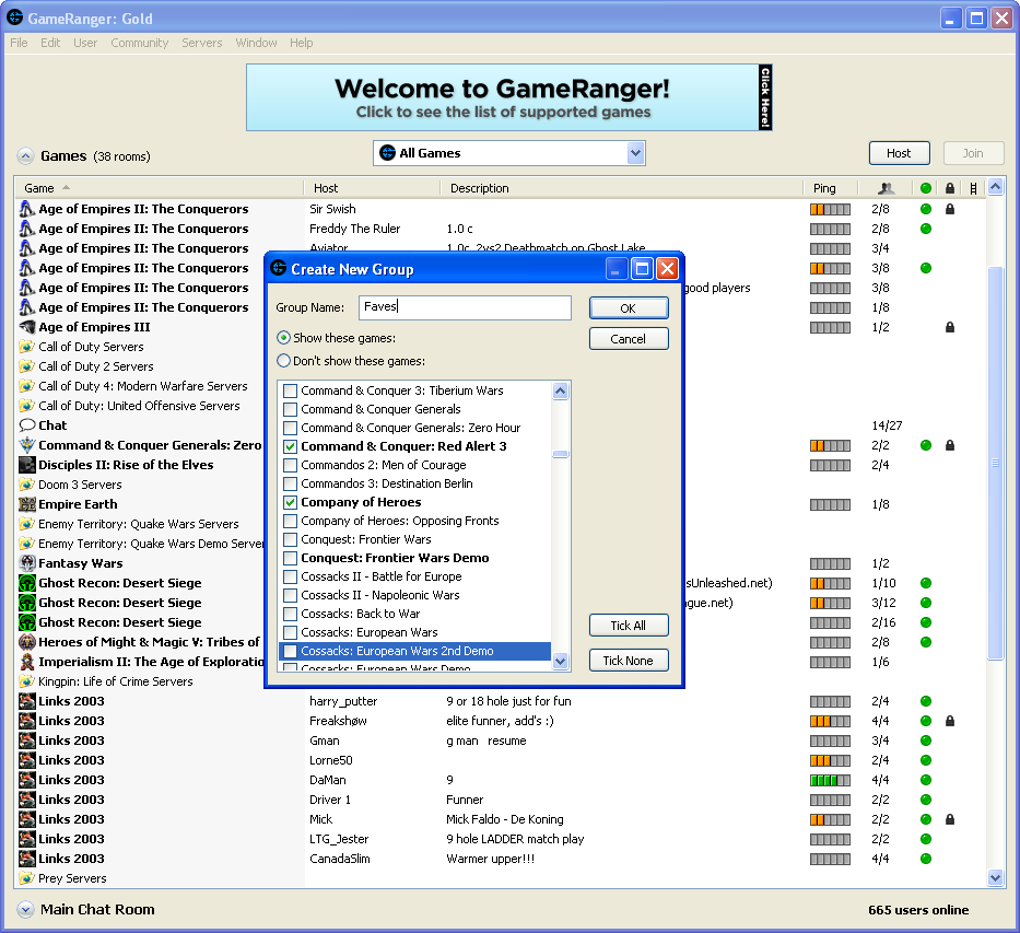1020x933 pixels.
Task: Collapse the Games section
Action: [25, 156]
